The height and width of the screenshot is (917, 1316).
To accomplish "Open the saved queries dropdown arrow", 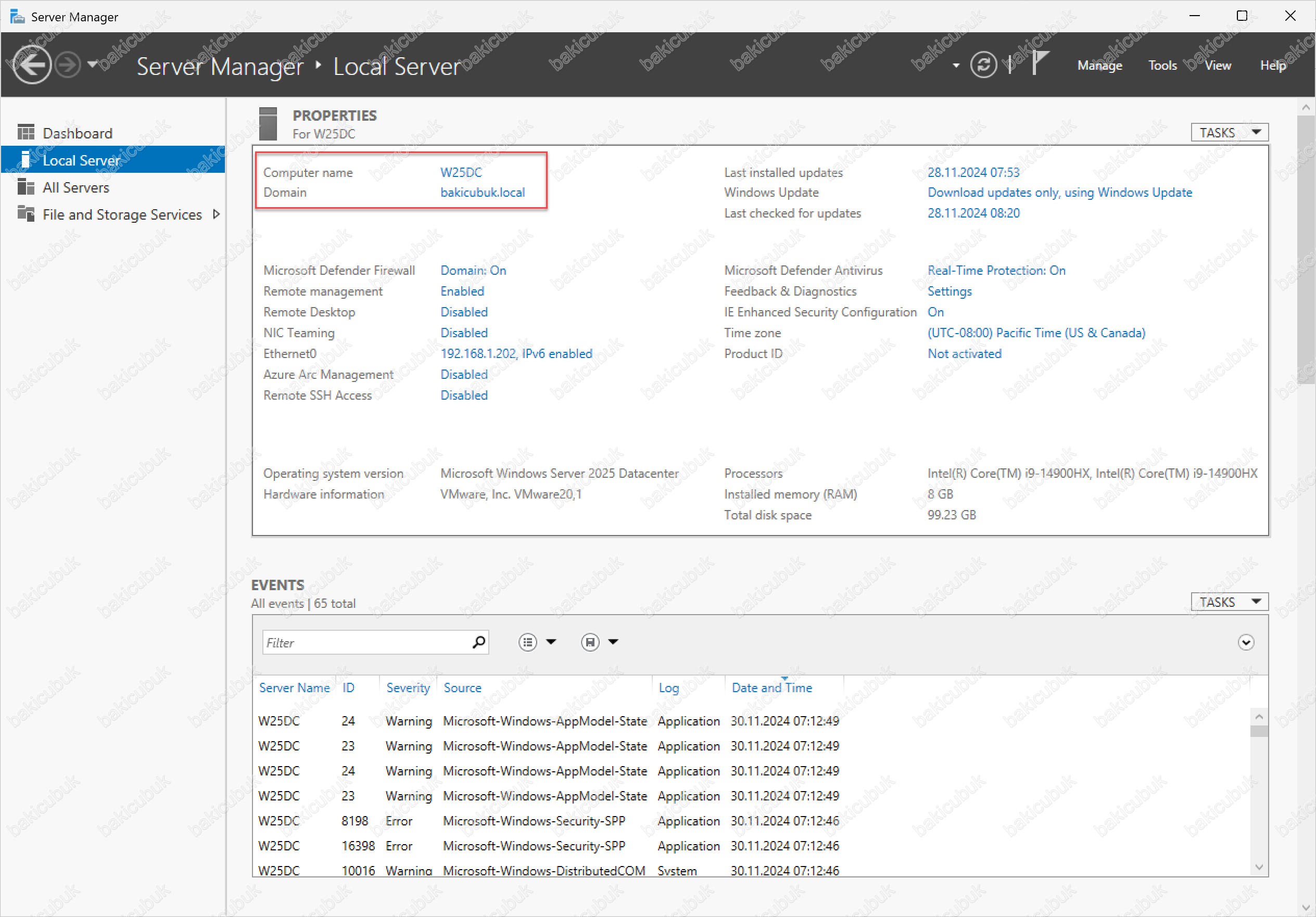I will (x=613, y=642).
